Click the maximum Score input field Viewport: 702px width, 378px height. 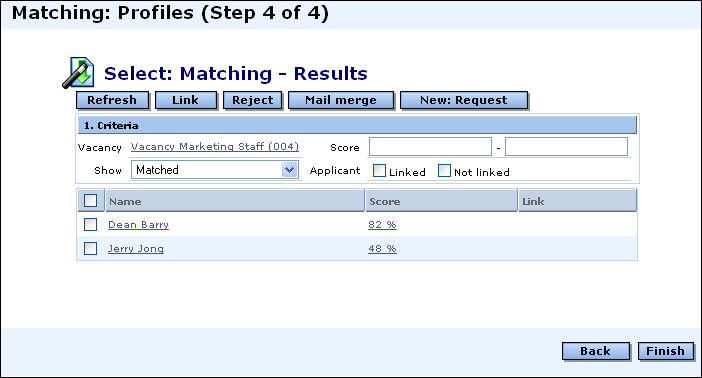[566, 146]
